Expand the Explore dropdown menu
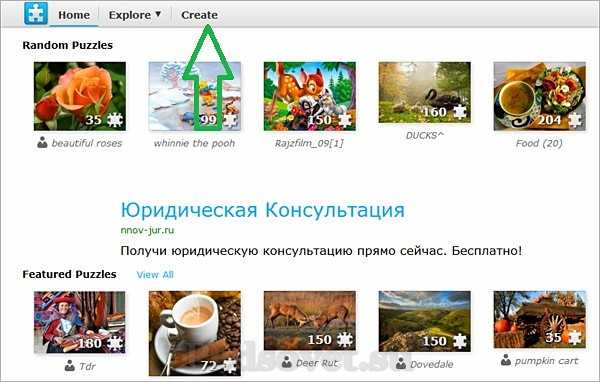 point(134,15)
